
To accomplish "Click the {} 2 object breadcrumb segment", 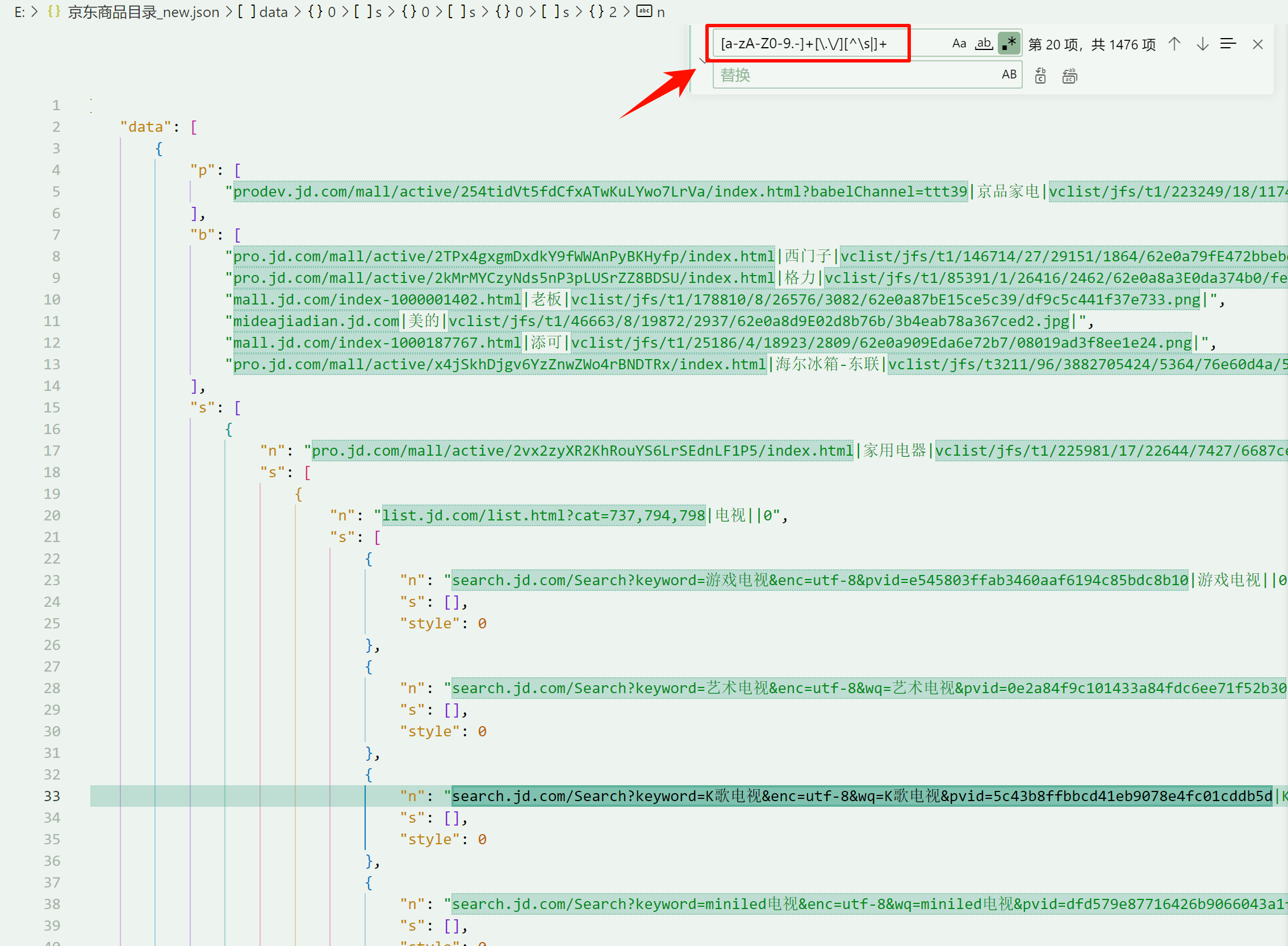I will pyautogui.click(x=603, y=12).
